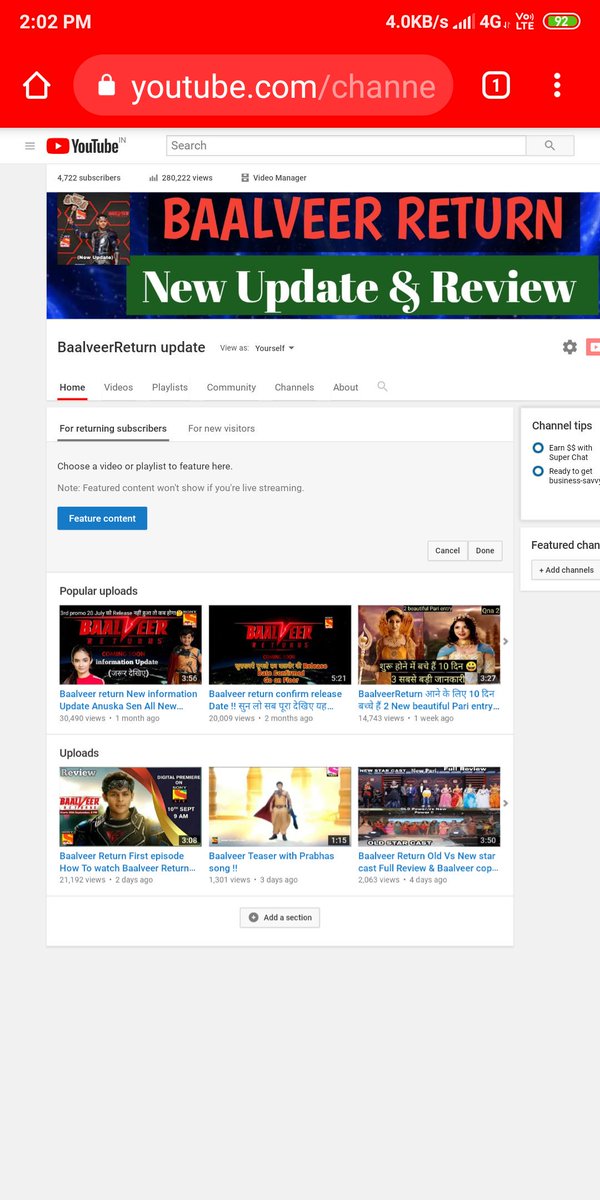This screenshot has width=600, height=1200.
Task: Tap the browser home icon
Action: (36, 86)
